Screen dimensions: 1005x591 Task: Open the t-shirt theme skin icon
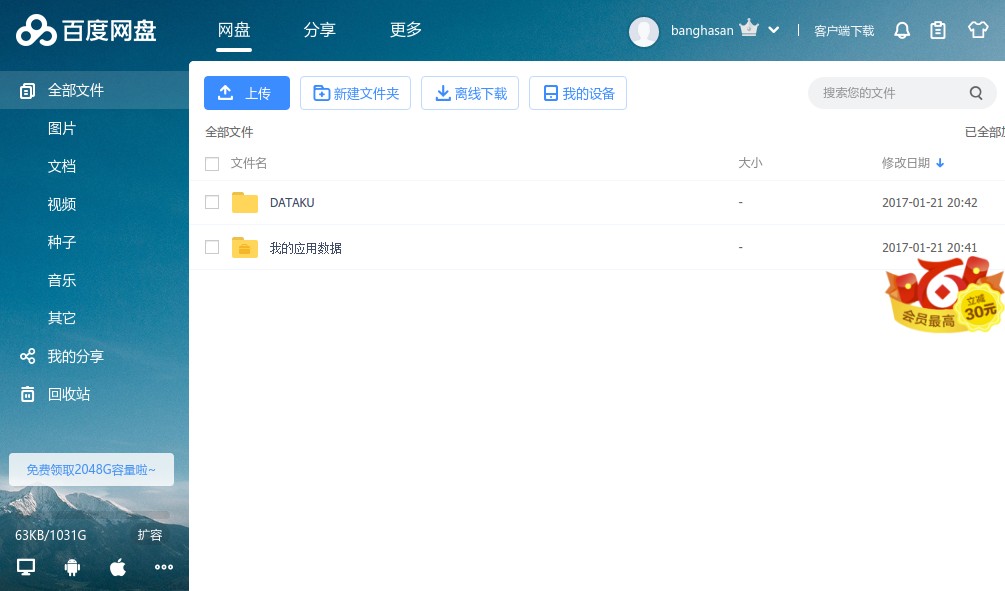pos(977,30)
